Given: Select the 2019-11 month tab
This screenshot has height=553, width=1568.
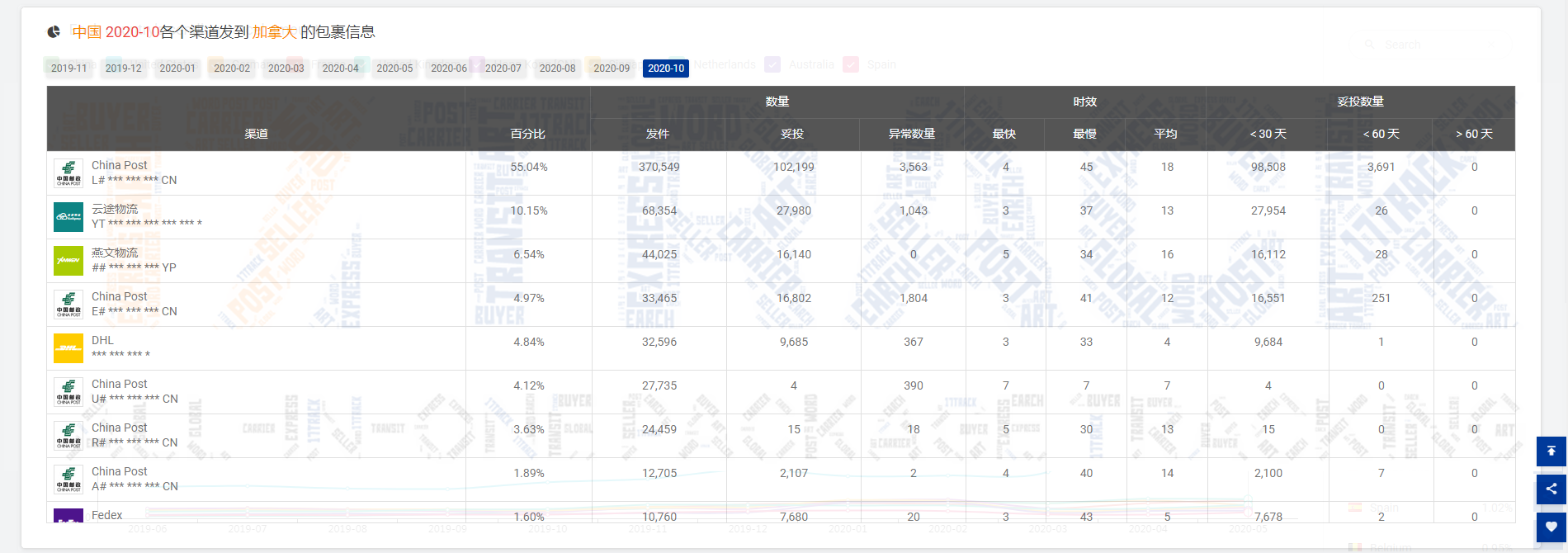Looking at the screenshot, I should [68, 69].
